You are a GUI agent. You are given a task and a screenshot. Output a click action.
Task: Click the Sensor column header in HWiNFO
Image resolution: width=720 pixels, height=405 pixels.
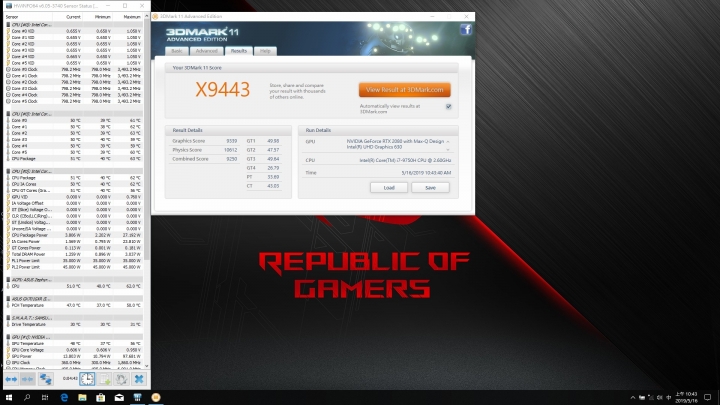pos(28,17)
